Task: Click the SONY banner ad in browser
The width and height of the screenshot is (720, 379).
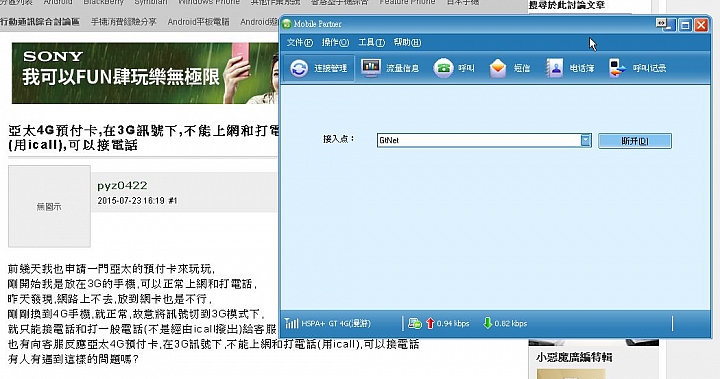Action: (145, 73)
